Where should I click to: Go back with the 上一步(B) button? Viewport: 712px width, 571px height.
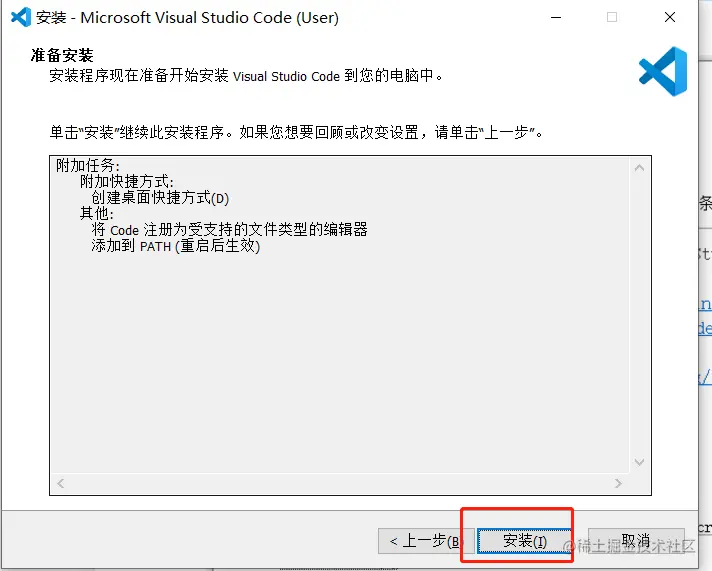tap(425, 541)
